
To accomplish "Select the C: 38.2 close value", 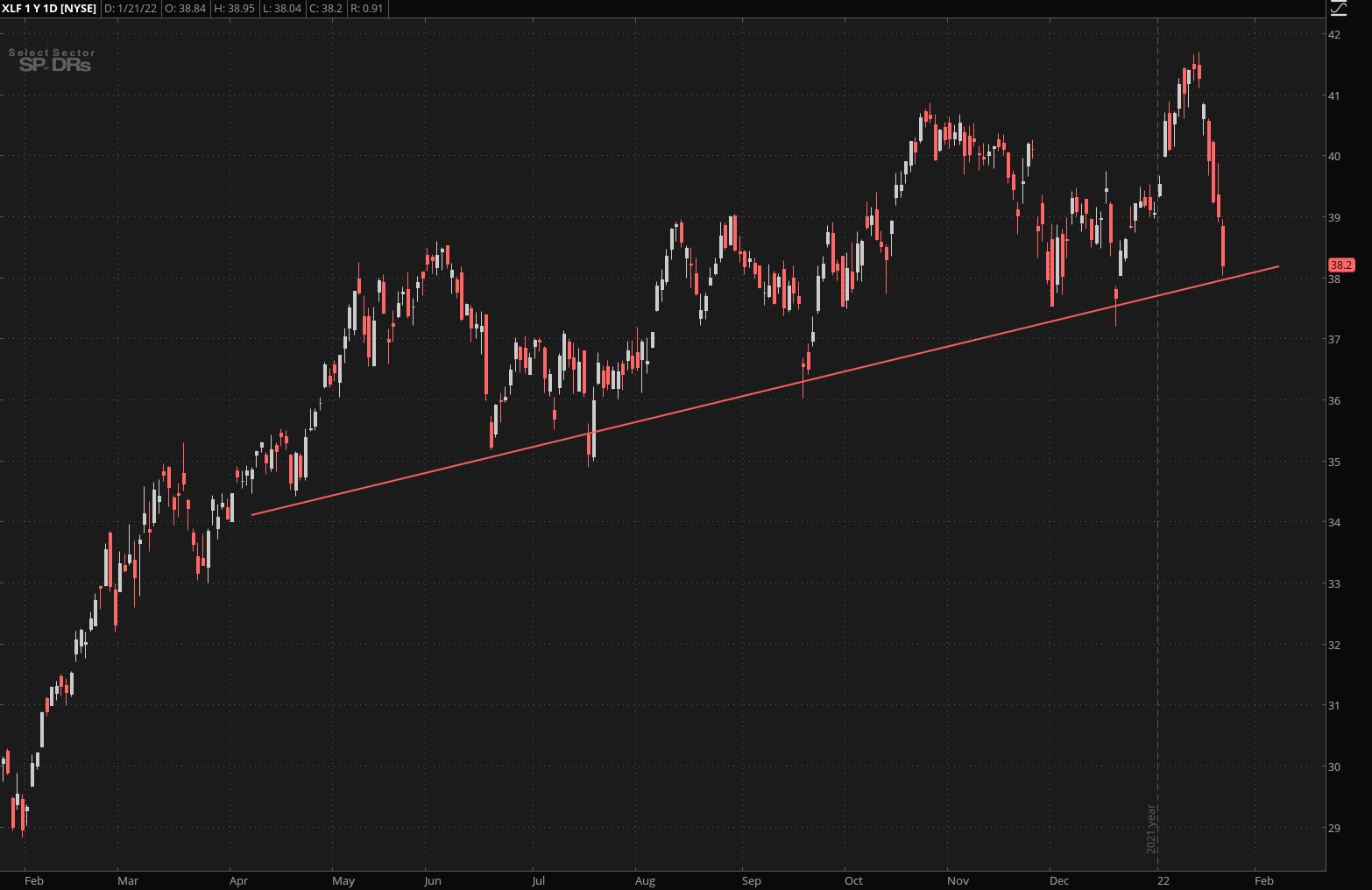I will coord(326,9).
